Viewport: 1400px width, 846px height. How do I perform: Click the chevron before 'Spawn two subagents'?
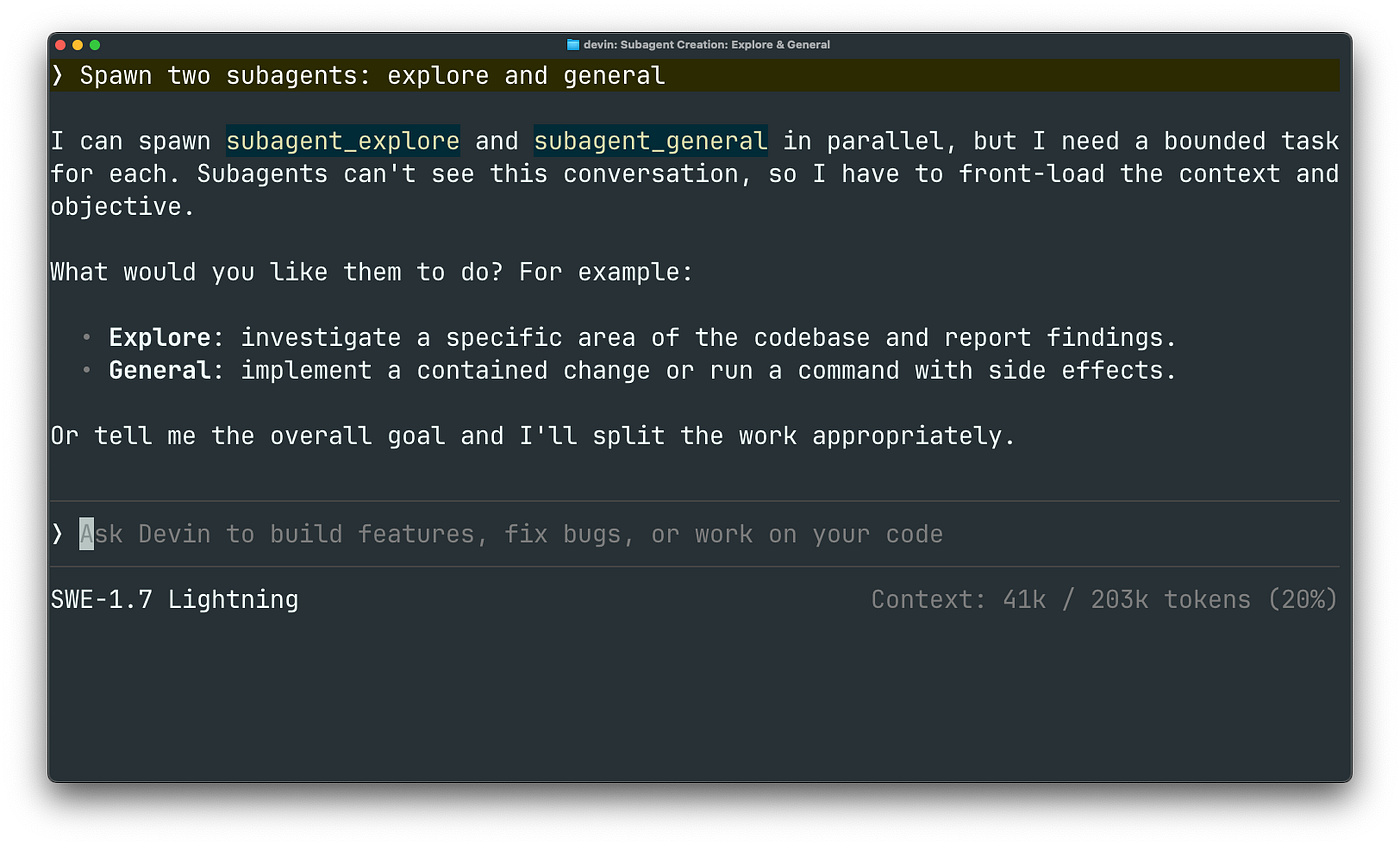point(57,76)
